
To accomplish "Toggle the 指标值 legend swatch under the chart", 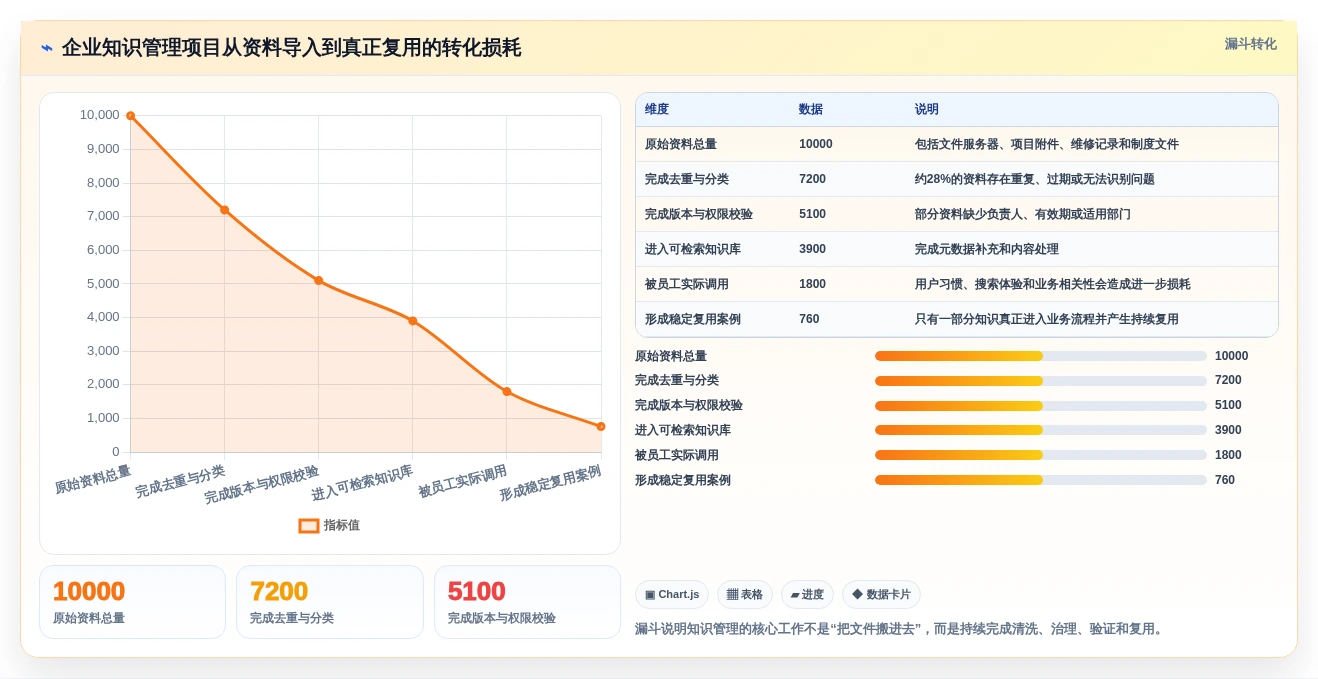I will [309, 525].
